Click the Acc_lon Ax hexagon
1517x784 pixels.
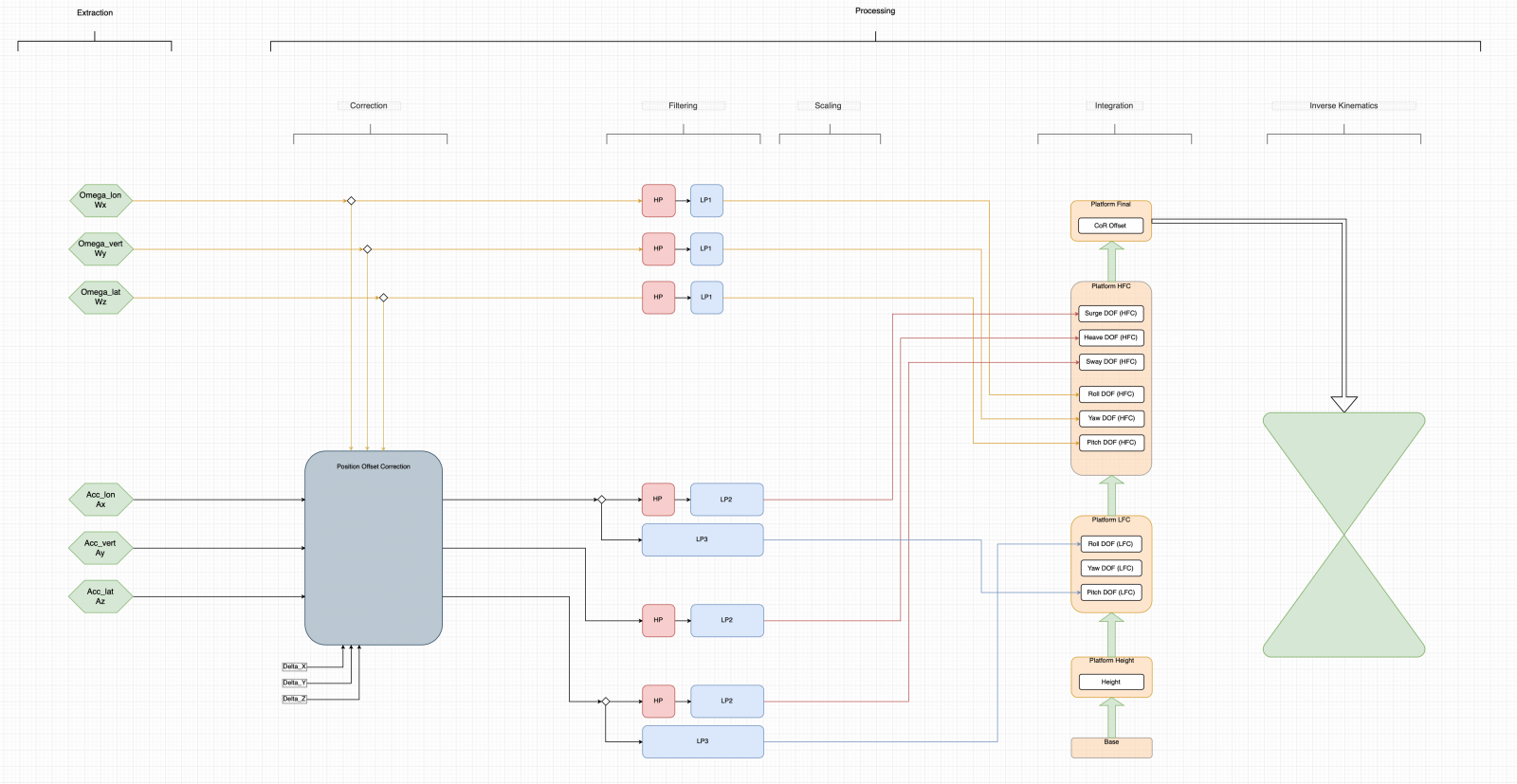tap(101, 500)
